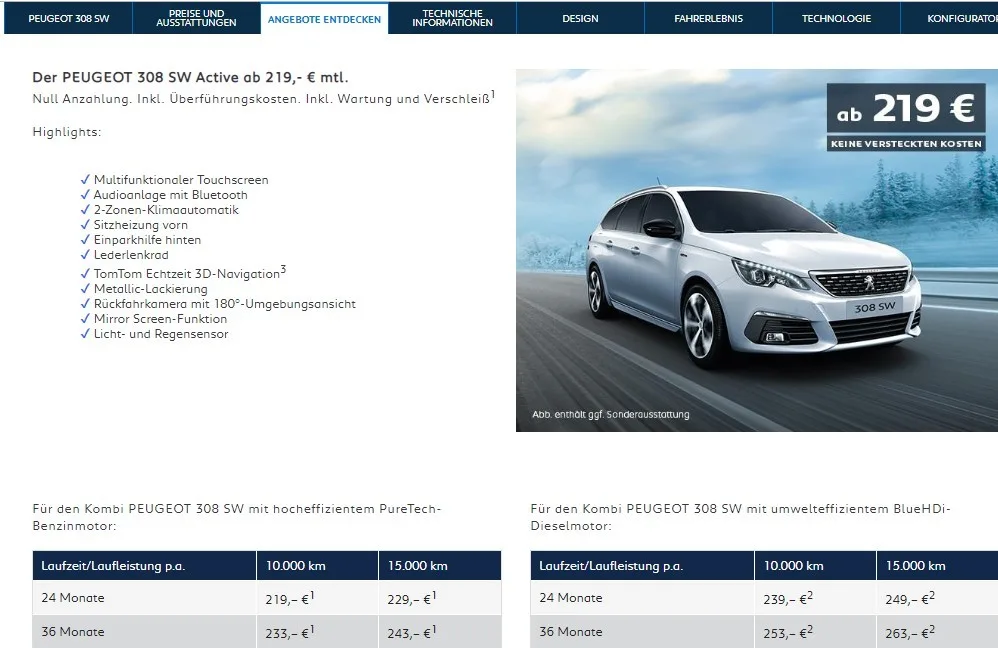998x648 pixels.
Task: Click 'TomTom Echtzeit 3D-Navigation' highlight
Action: click(190, 272)
